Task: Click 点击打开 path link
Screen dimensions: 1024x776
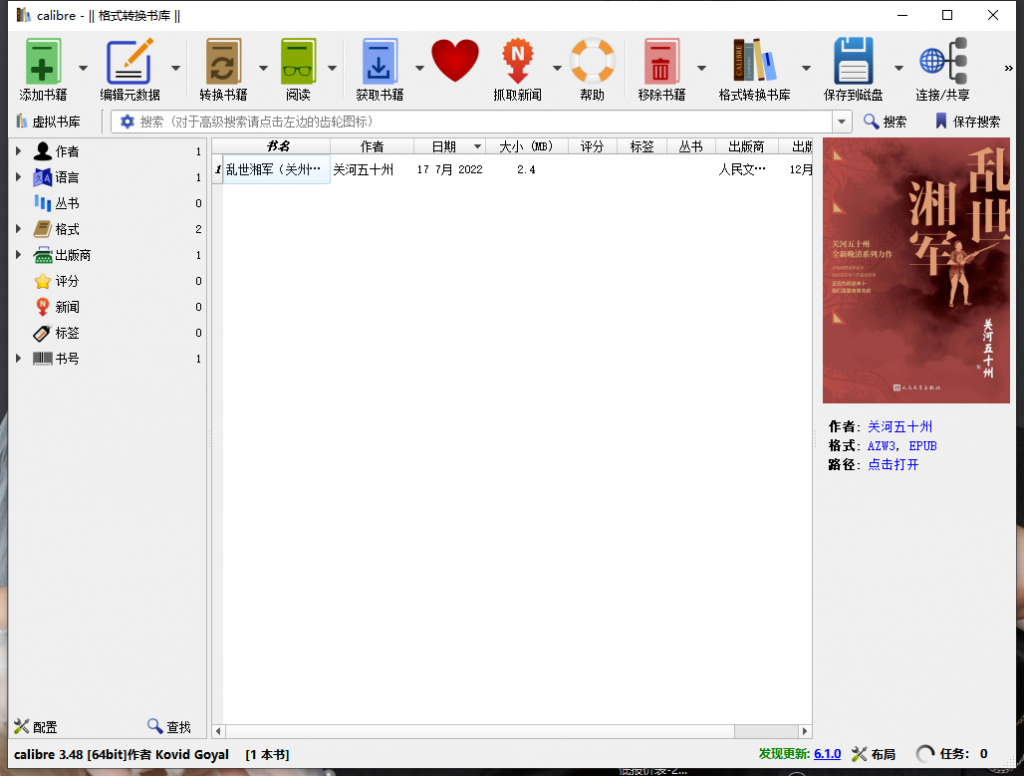Action: (x=893, y=464)
